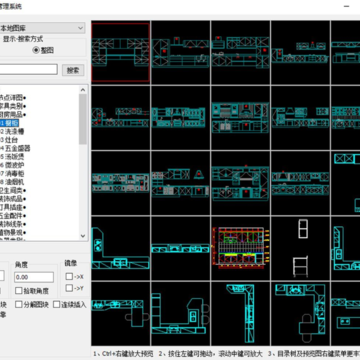Enable the 分解图块 checkbox
360x360 pixels.
tap(19, 304)
